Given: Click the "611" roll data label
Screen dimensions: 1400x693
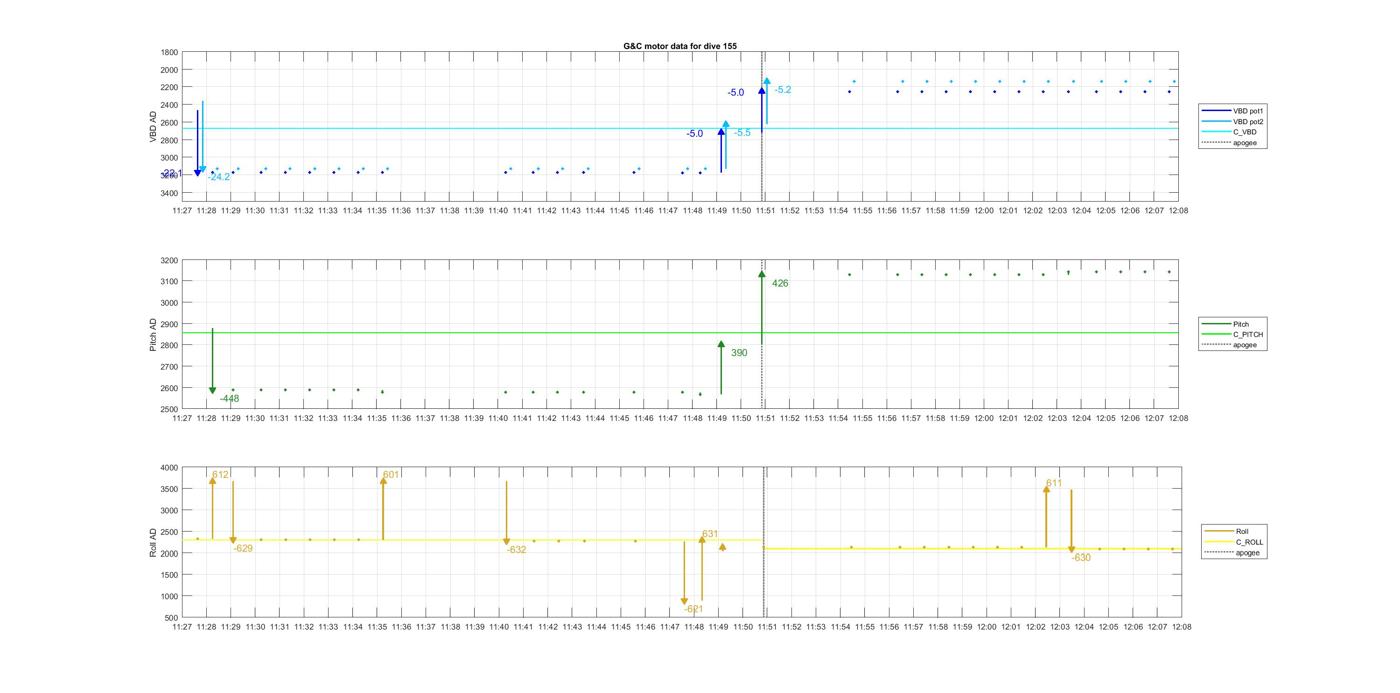Looking at the screenshot, I should click(x=1054, y=484).
